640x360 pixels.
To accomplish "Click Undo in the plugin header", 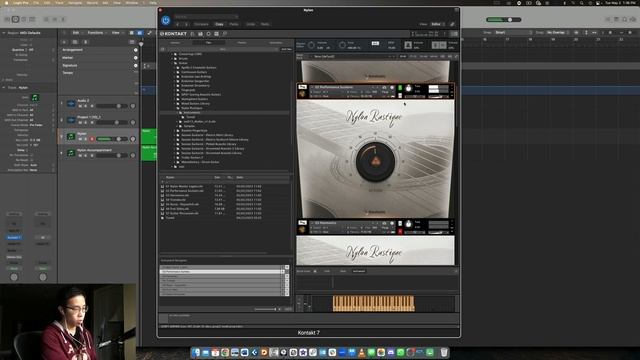I will coord(251,24).
